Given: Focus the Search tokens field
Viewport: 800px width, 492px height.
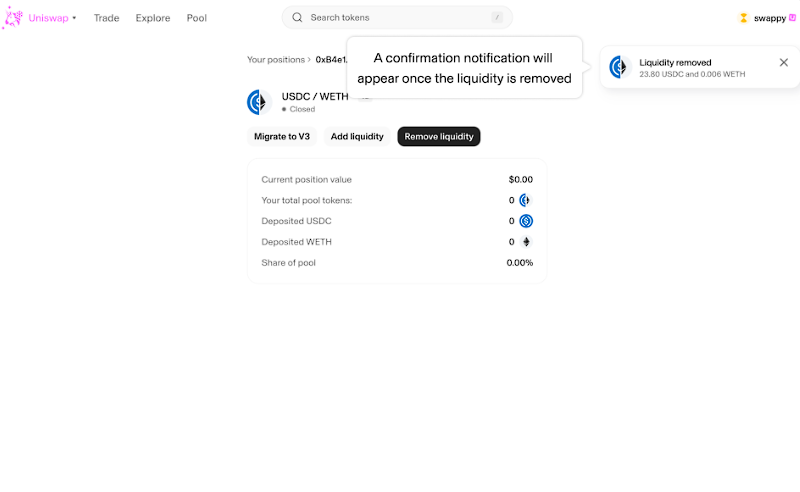Looking at the screenshot, I should pyautogui.click(x=397, y=18).
